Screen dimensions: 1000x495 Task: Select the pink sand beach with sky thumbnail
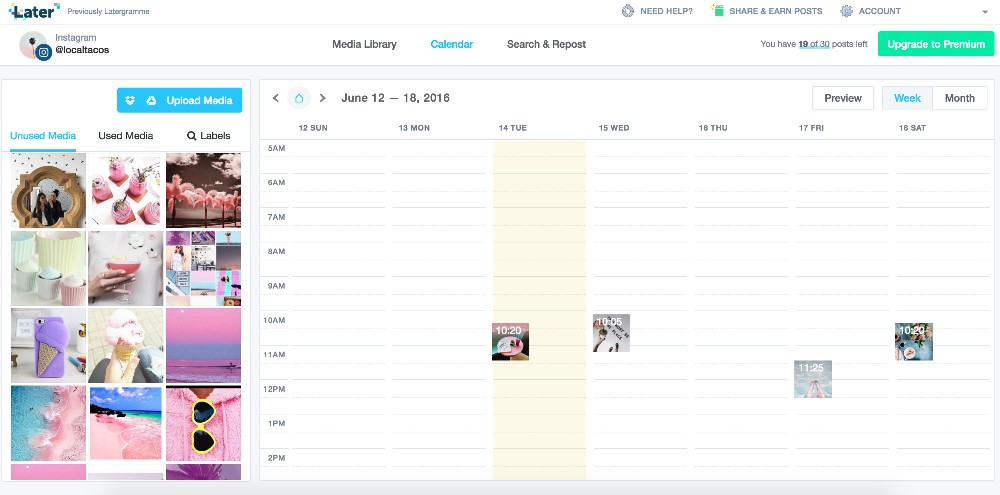pyautogui.click(x=126, y=424)
